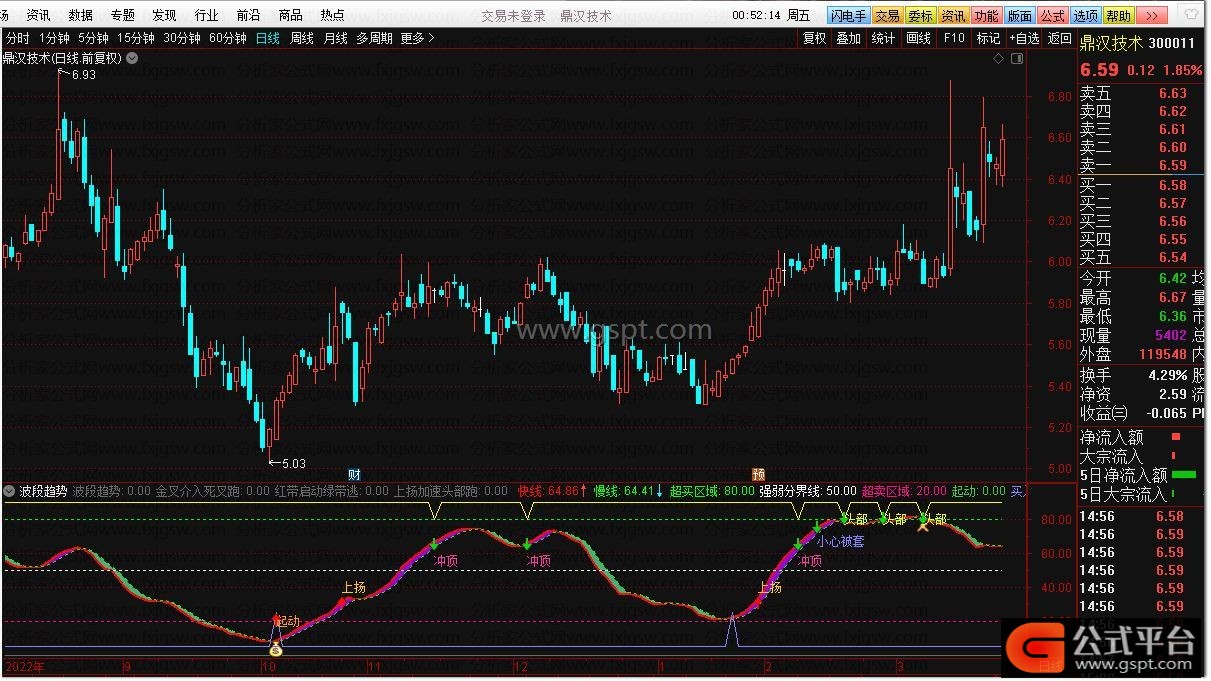
Task: Switch chart to 分时 intraday view
Action: pos(18,38)
